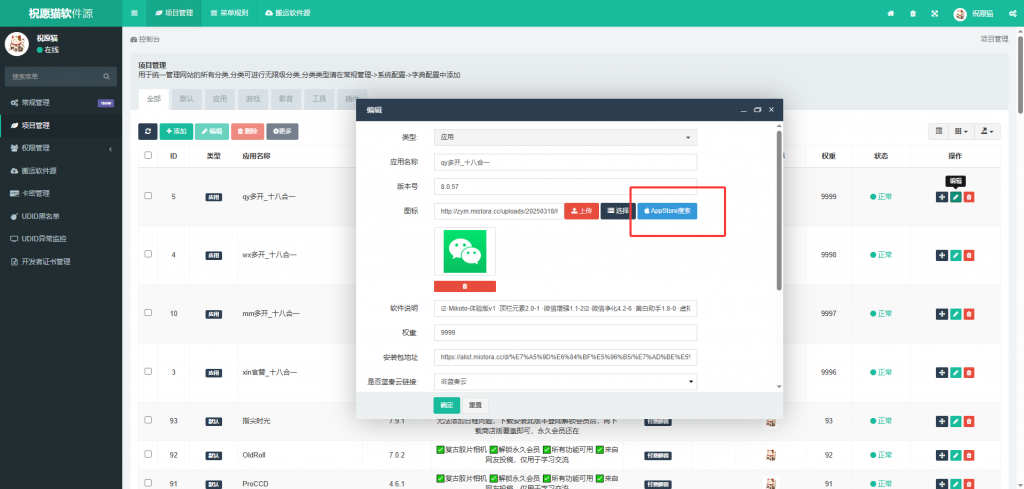Image resolution: width=1024 pixels, height=489 pixels.
Task: Remove the WeChat icon using red trash bar
Action: tap(464, 286)
